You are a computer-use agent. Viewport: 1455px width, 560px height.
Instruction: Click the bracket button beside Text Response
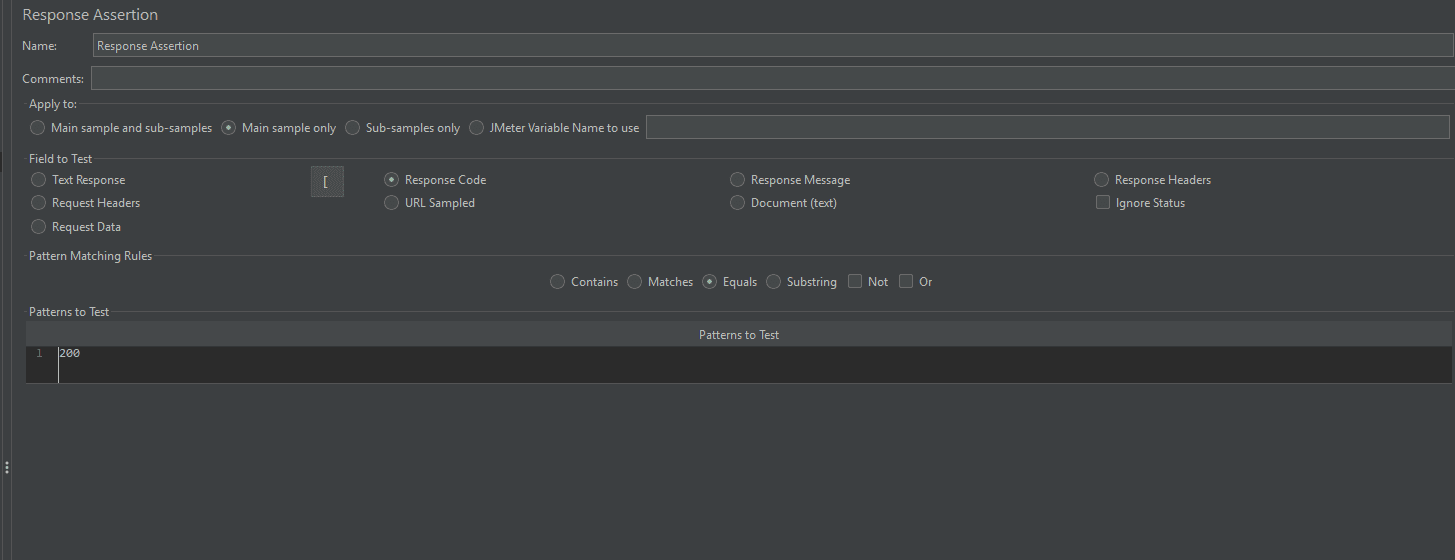coord(327,183)
